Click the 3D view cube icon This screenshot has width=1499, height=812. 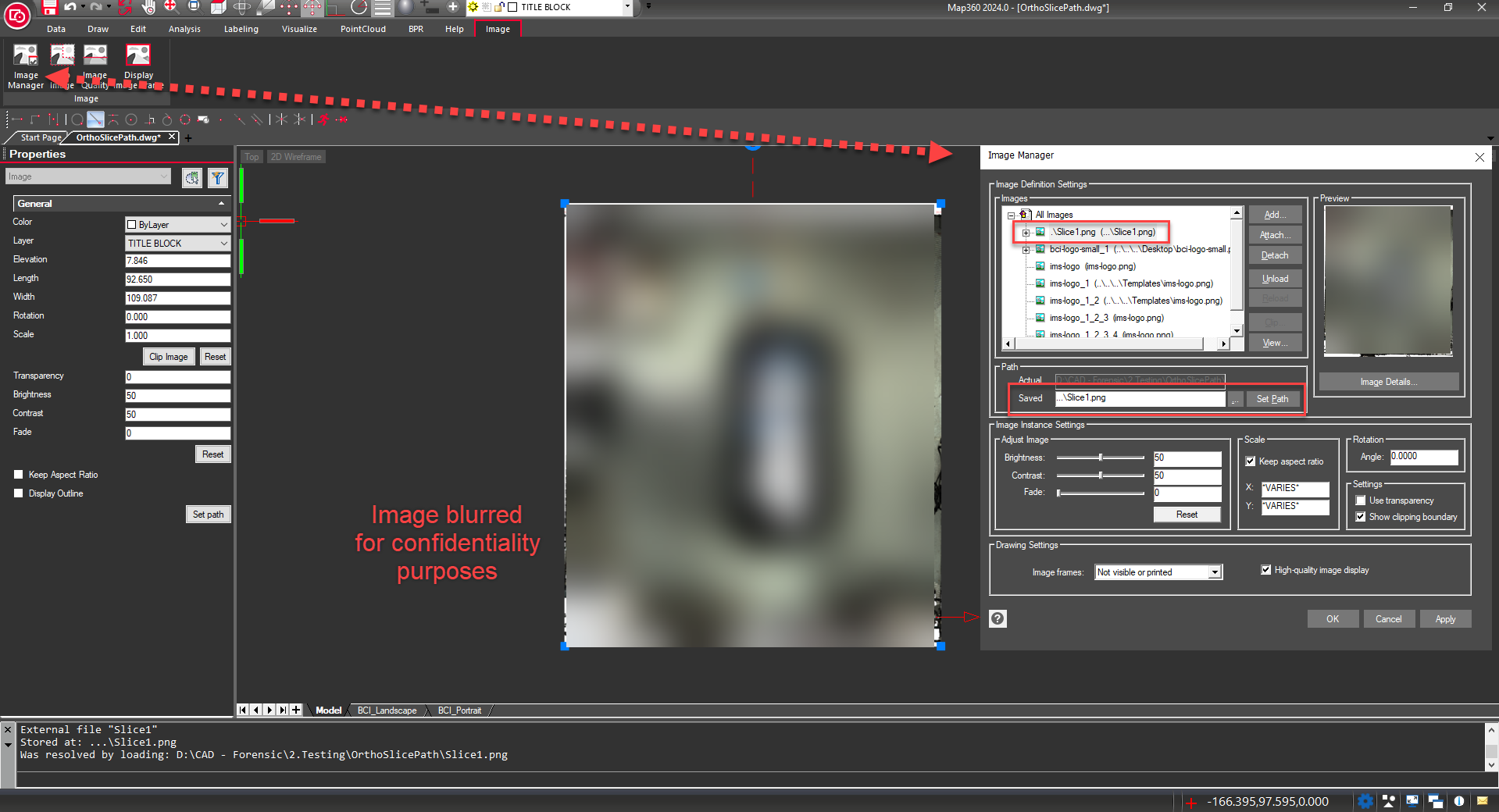pos(219,7)
